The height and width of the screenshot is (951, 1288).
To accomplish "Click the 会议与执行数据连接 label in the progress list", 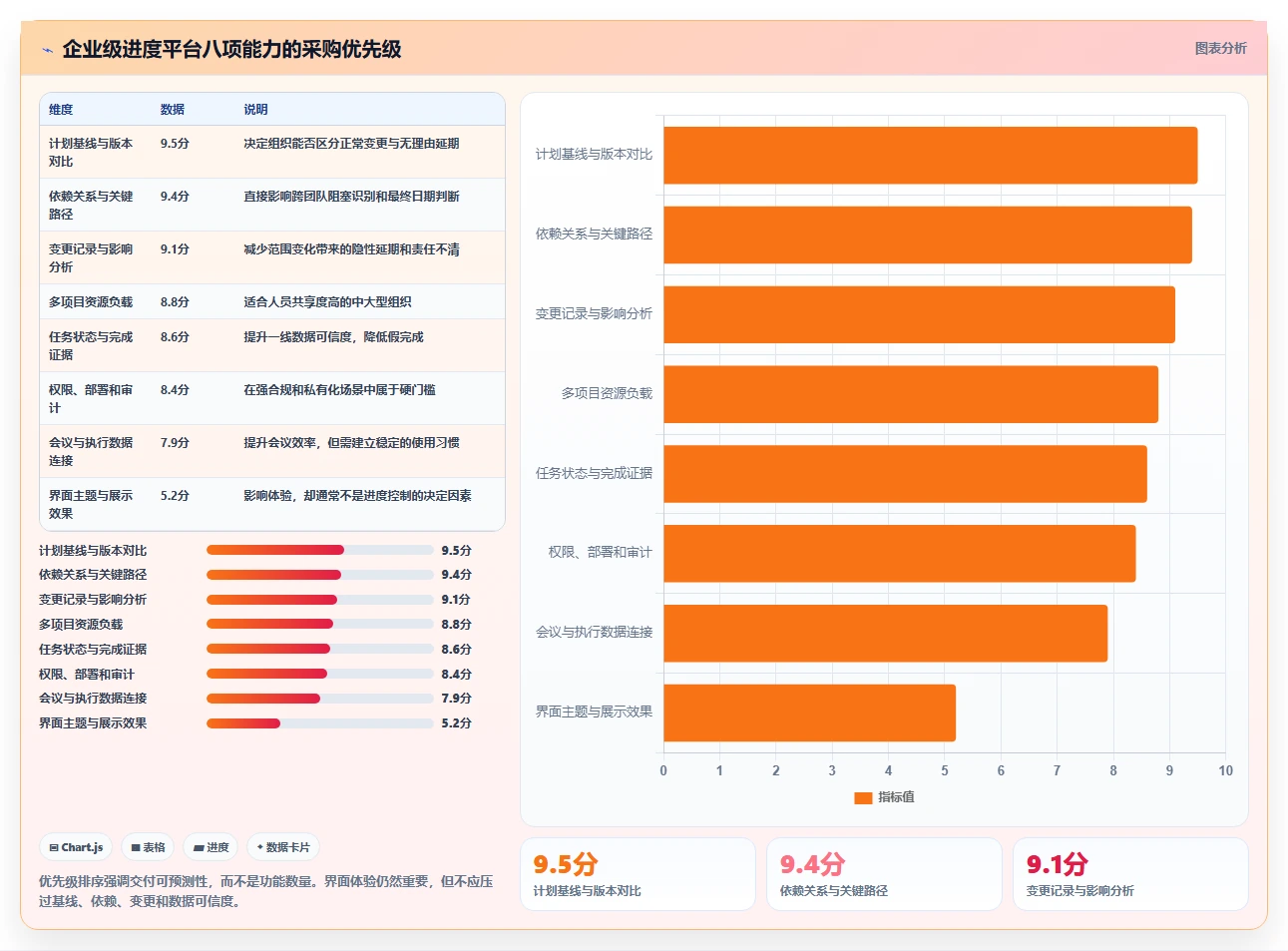I will coord(93,699).
